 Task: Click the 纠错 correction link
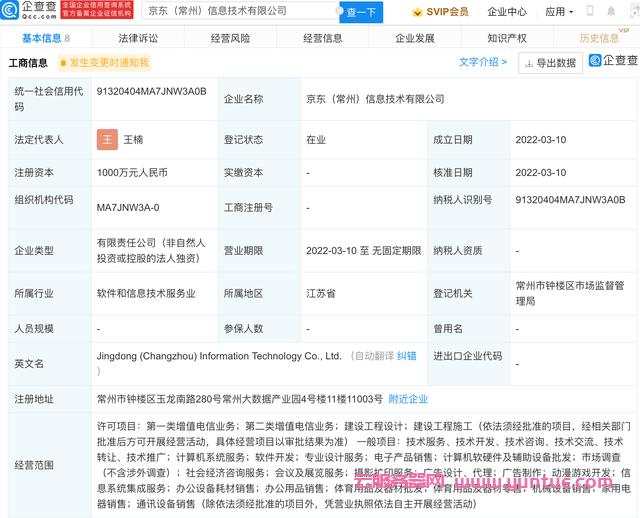coord(407,356)
